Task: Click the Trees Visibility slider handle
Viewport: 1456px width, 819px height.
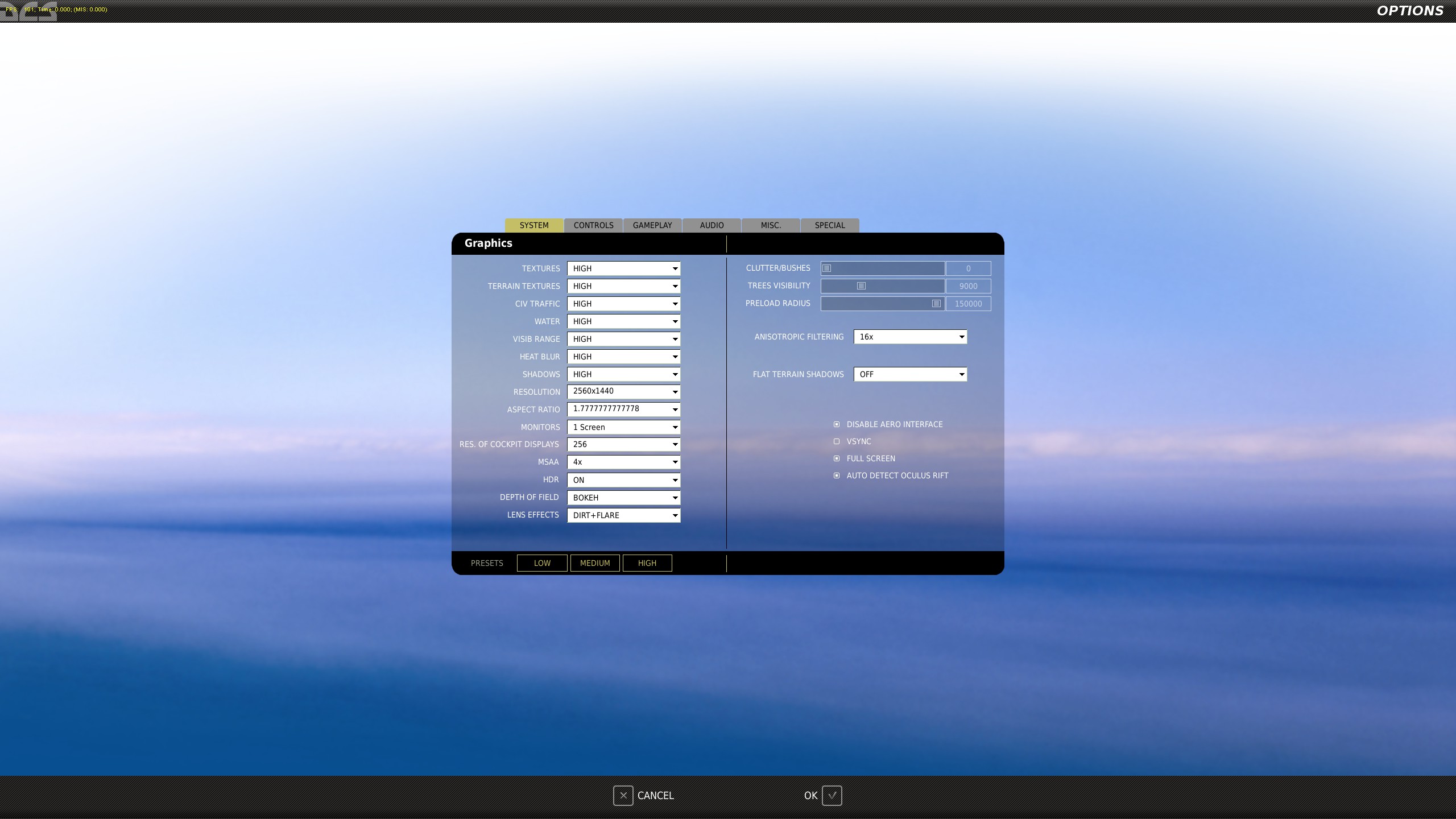Action: tap(861, 286)
